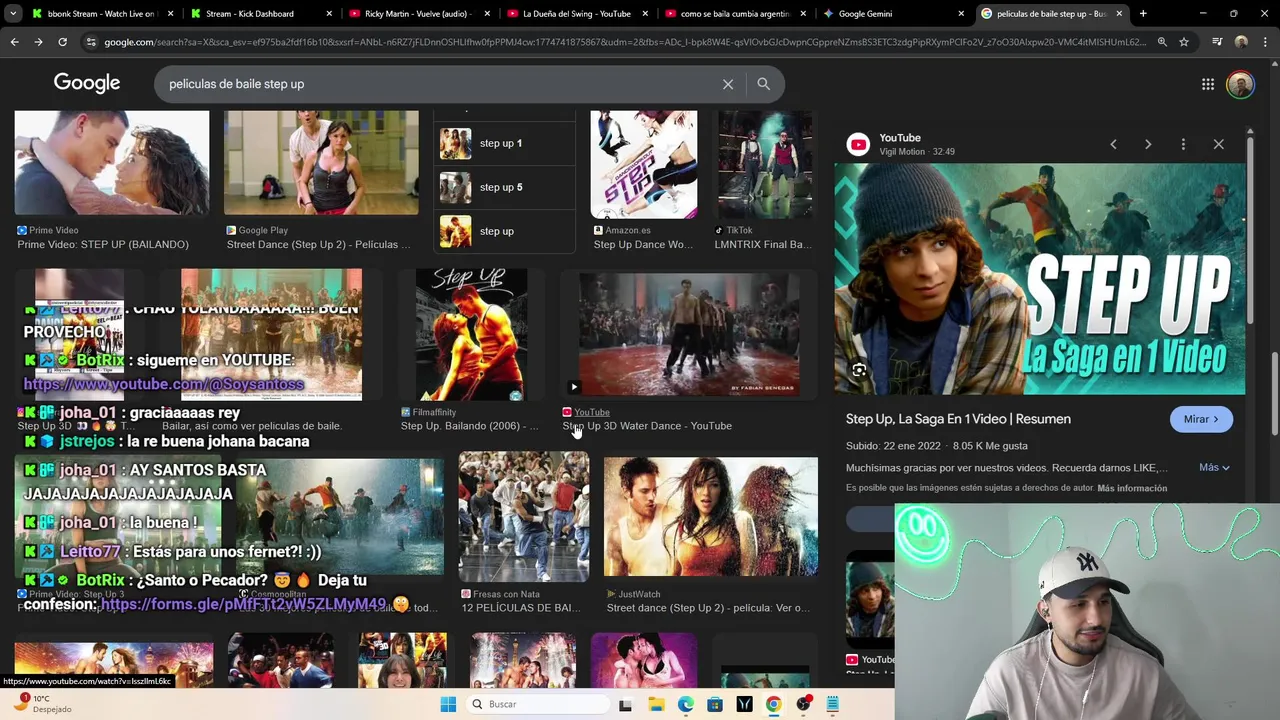Open the Notepad icon in the taskbar
The width and height of the screenshot is (1280, 720).
click(832, 704)
